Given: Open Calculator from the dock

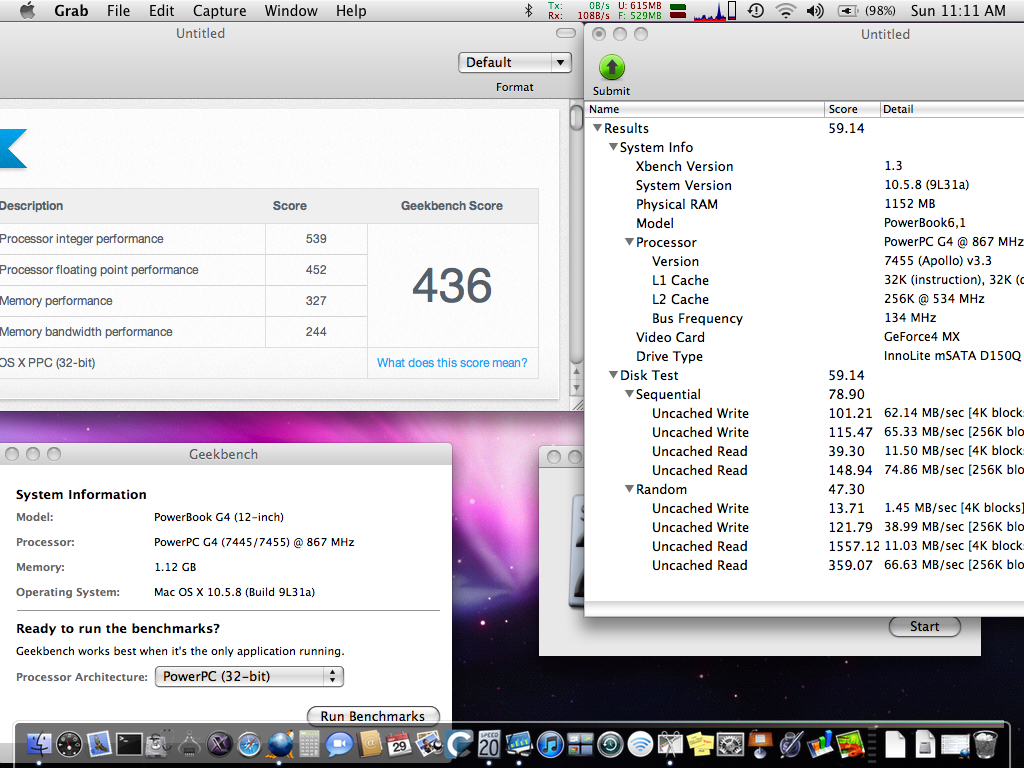Looking at the screenshot, I should pos(310,744).
